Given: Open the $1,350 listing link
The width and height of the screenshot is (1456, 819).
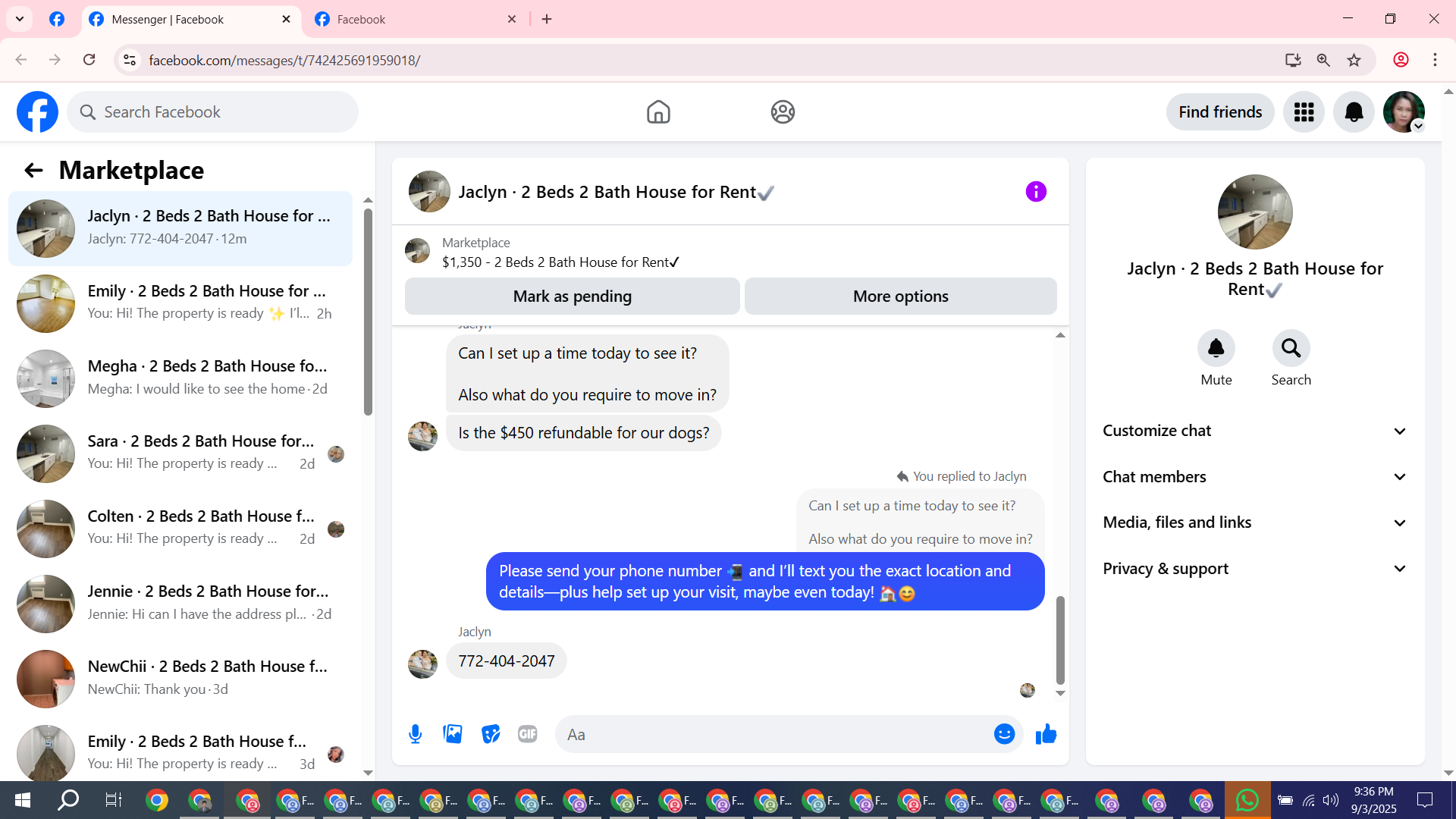Looking at the screenshot, I should click(561, 262).
